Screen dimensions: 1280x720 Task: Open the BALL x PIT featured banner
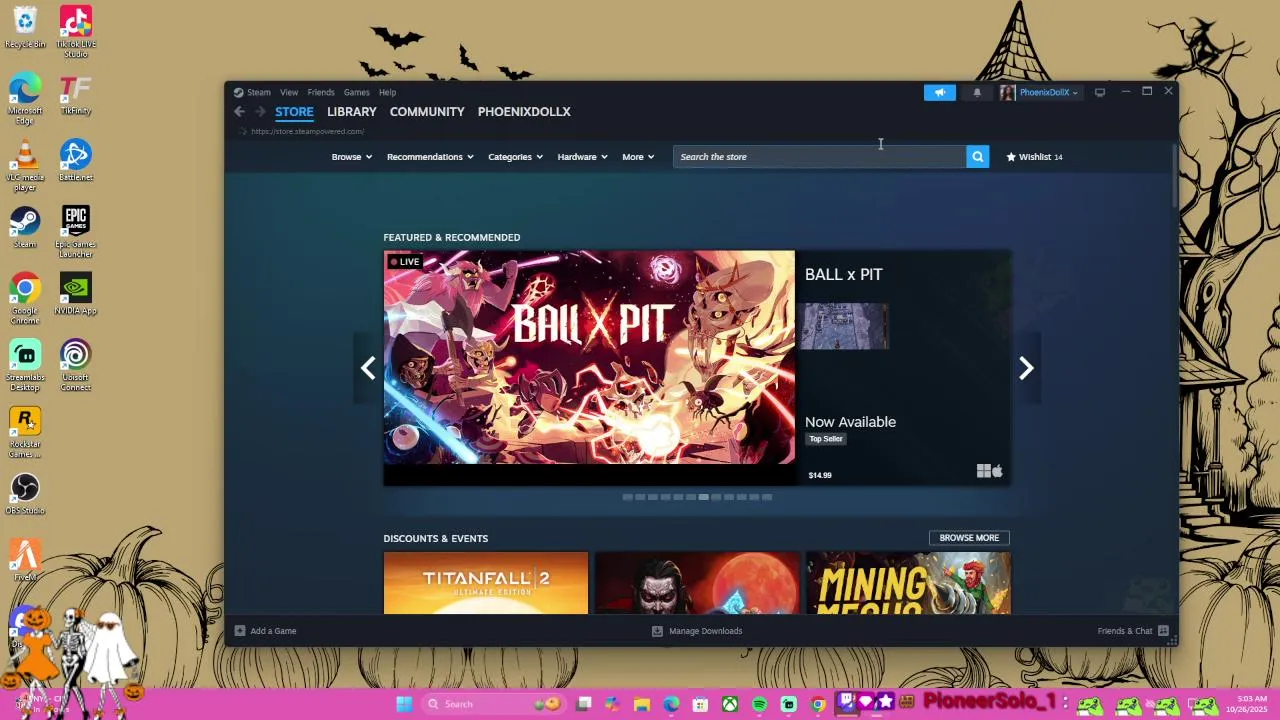(589, 357)
